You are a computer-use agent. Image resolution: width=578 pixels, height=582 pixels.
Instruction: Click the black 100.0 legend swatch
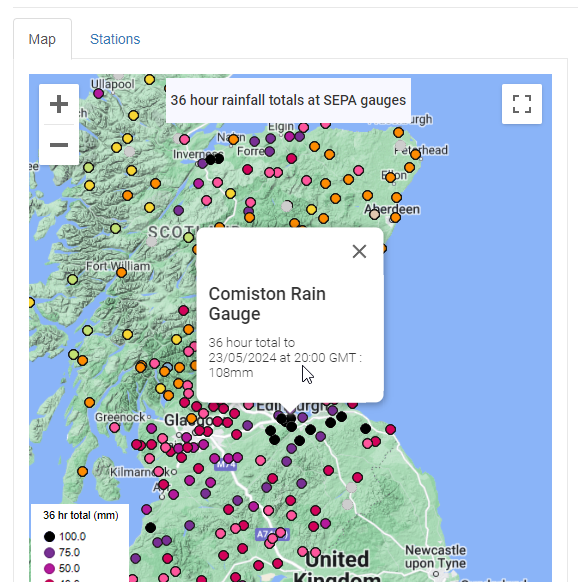(49, 537)
